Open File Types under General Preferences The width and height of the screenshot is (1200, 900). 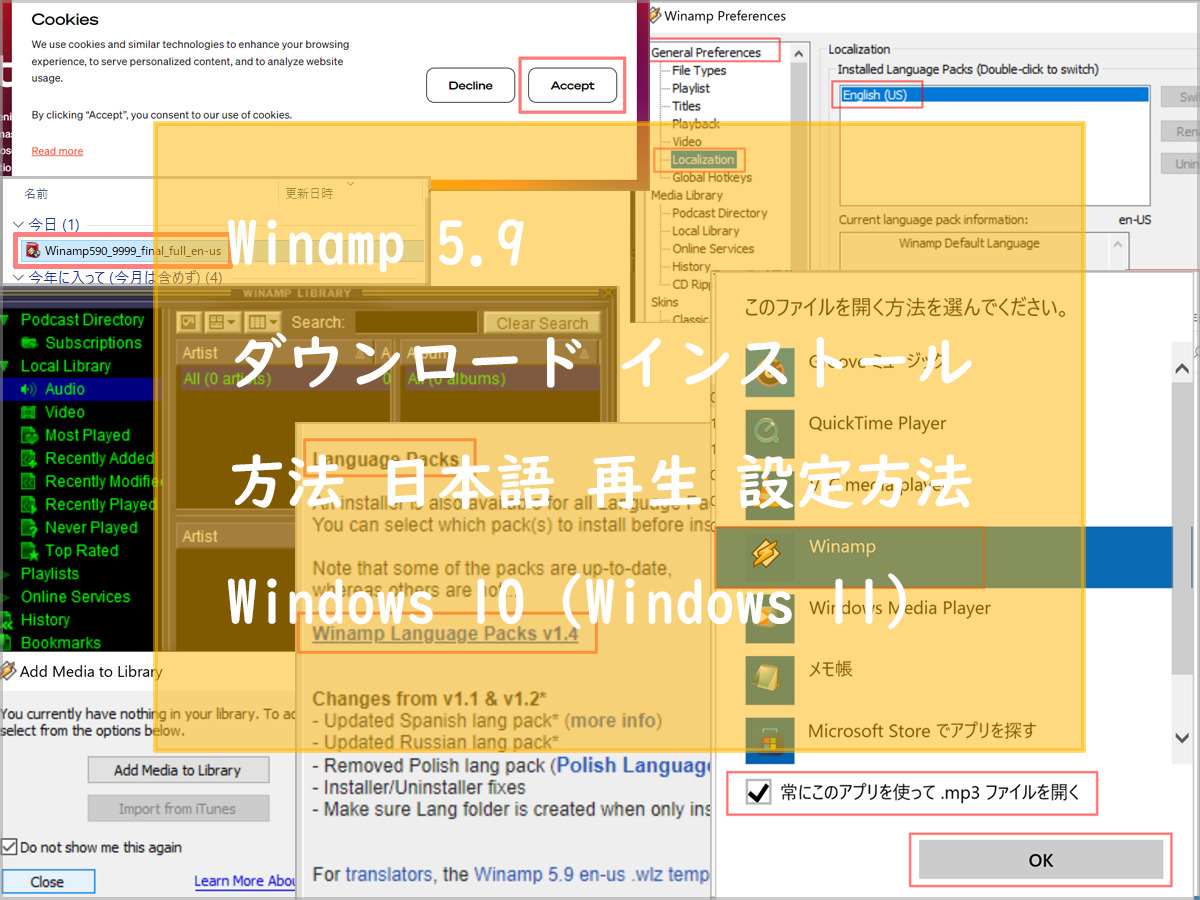tap(698, 70)
